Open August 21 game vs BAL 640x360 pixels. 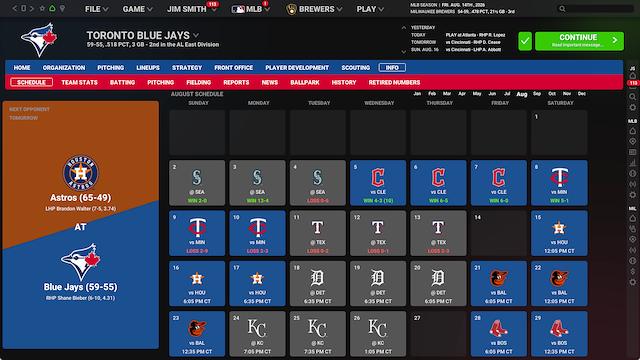pos(498,283)
